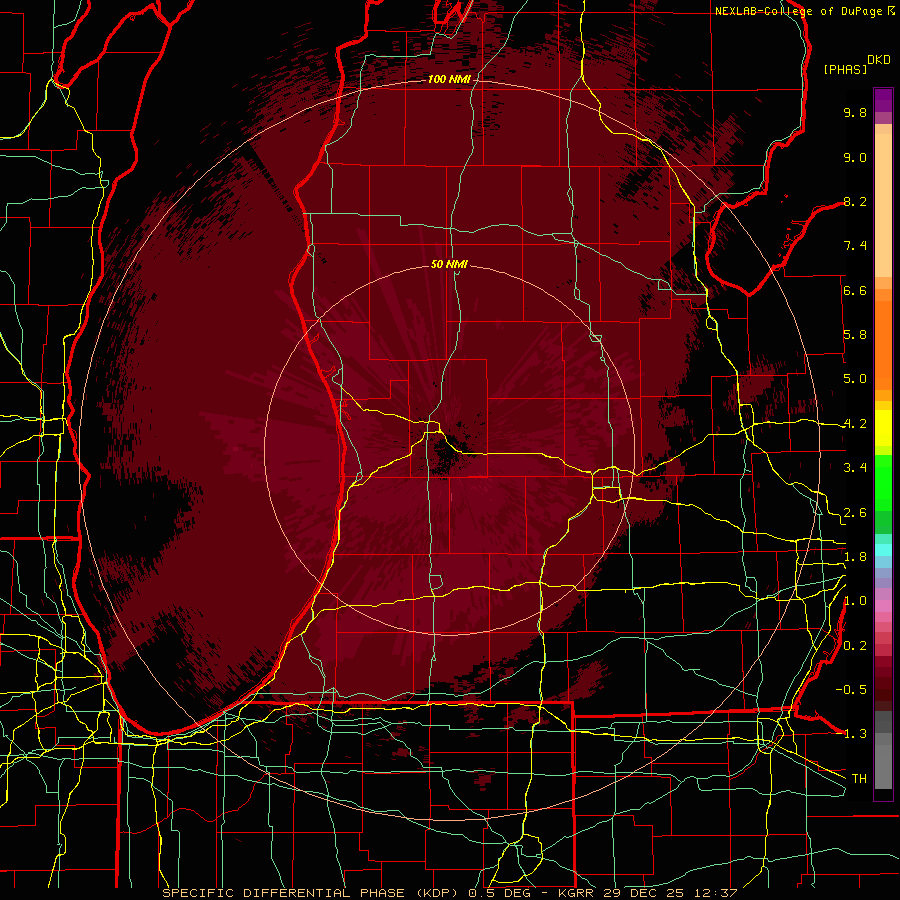Click the 1.3 value near the scale bottom
Image resolution: width=900 pixels, height=900 pixels.
[x=855, y=734]
